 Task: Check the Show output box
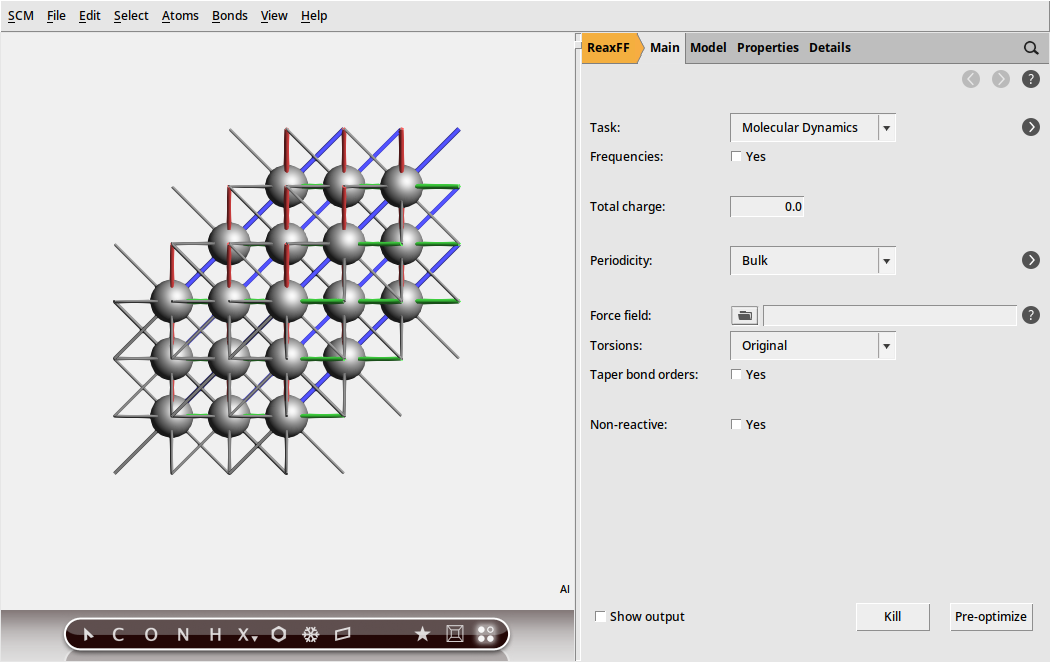pos(601,617)
